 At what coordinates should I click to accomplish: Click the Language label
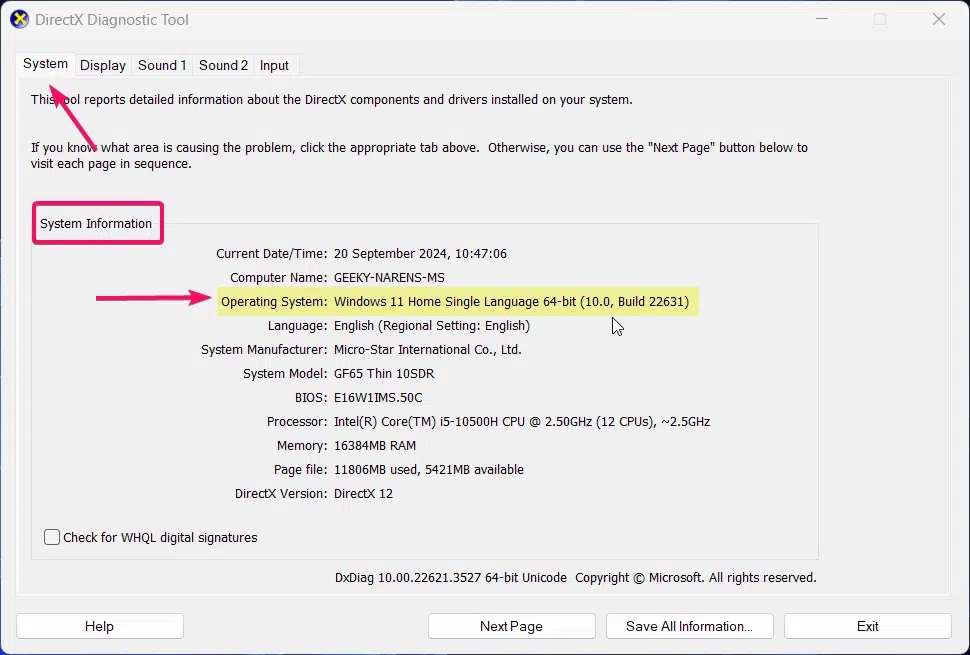(x=298, y=326)
